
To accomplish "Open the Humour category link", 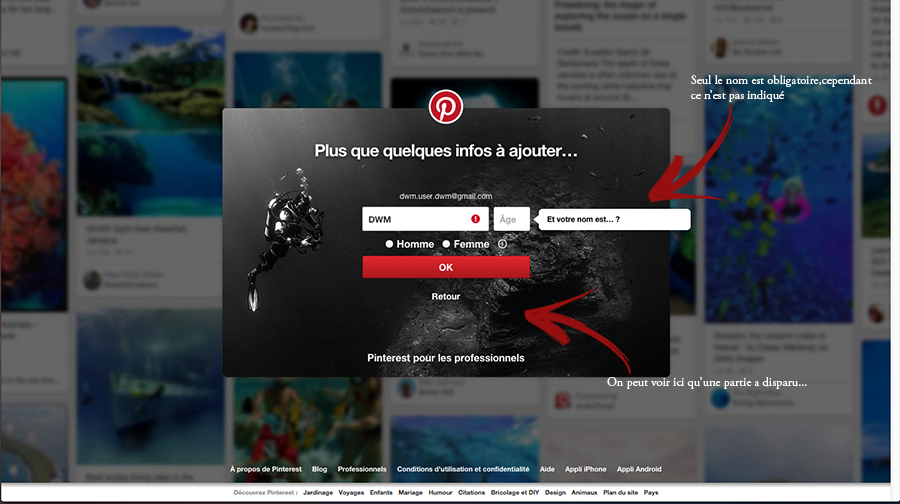I will click(440, 493).
